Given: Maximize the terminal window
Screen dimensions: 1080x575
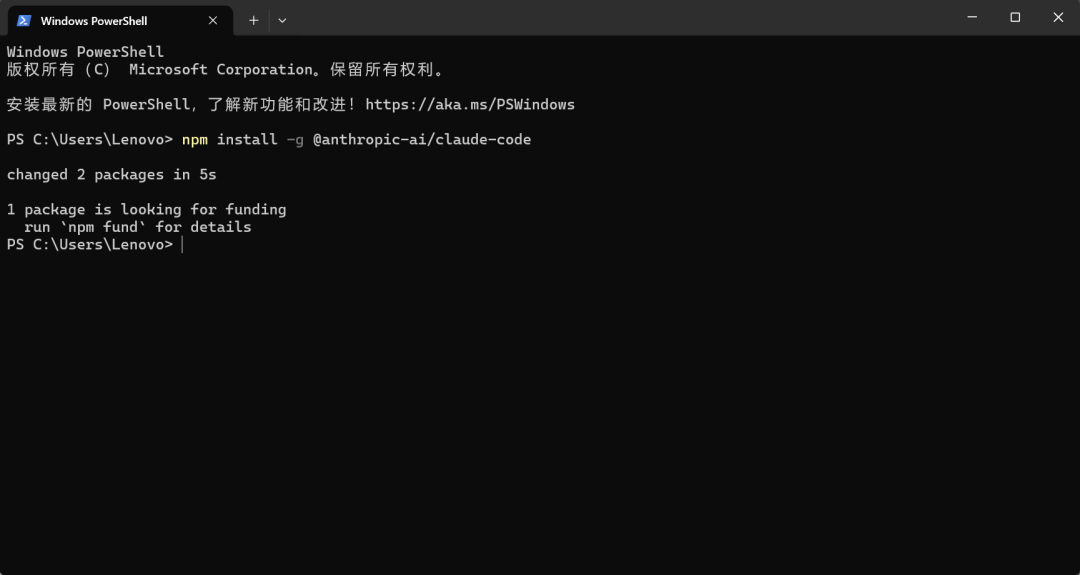Looking at the screenshot, I should 1015,17.
